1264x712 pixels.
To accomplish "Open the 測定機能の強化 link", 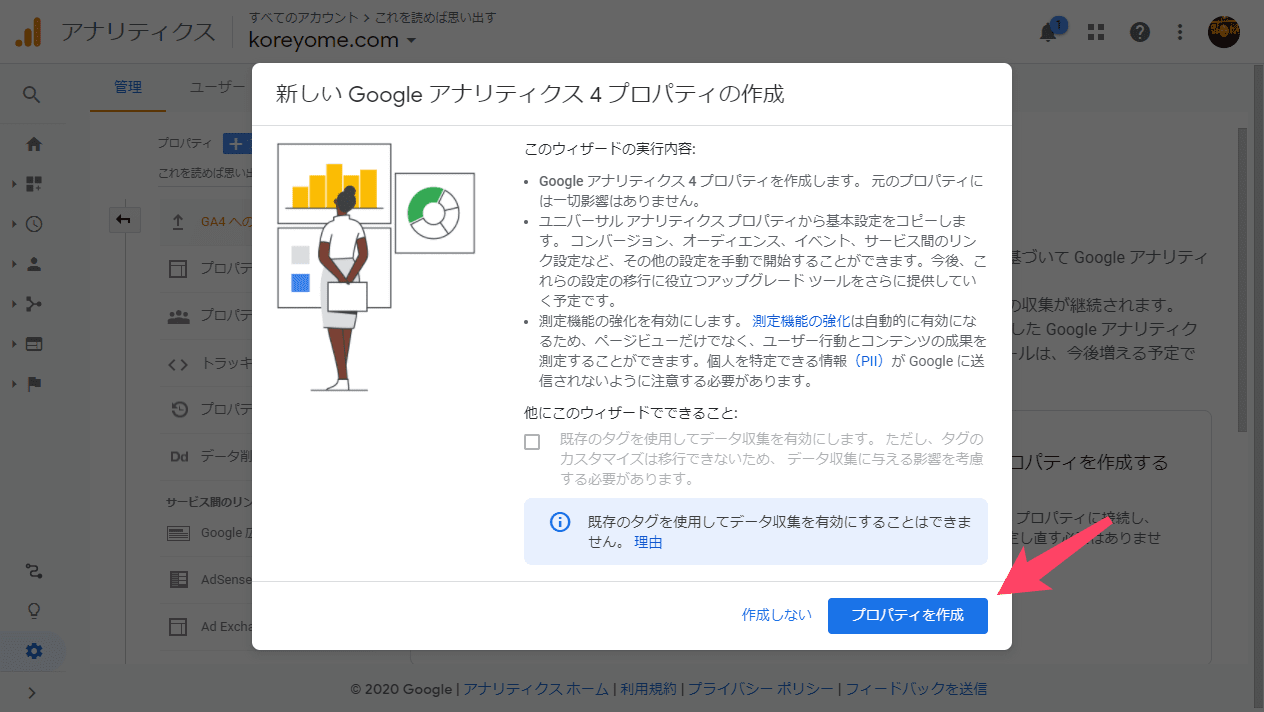I will (x=801, y=321).
